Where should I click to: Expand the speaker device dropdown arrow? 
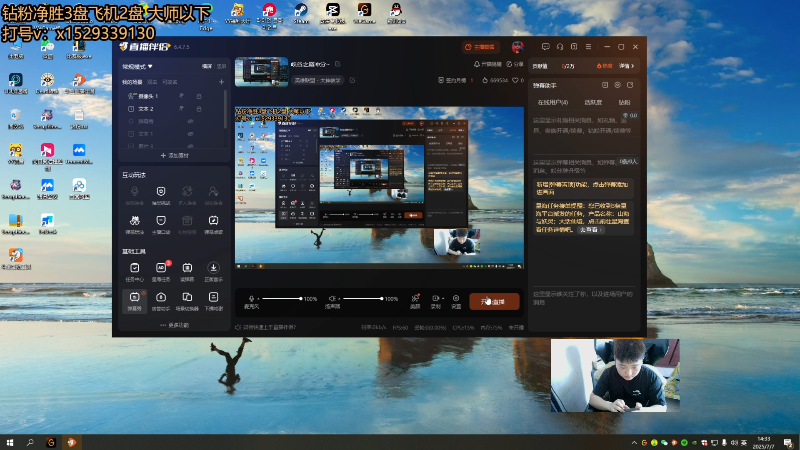point(339,298)
